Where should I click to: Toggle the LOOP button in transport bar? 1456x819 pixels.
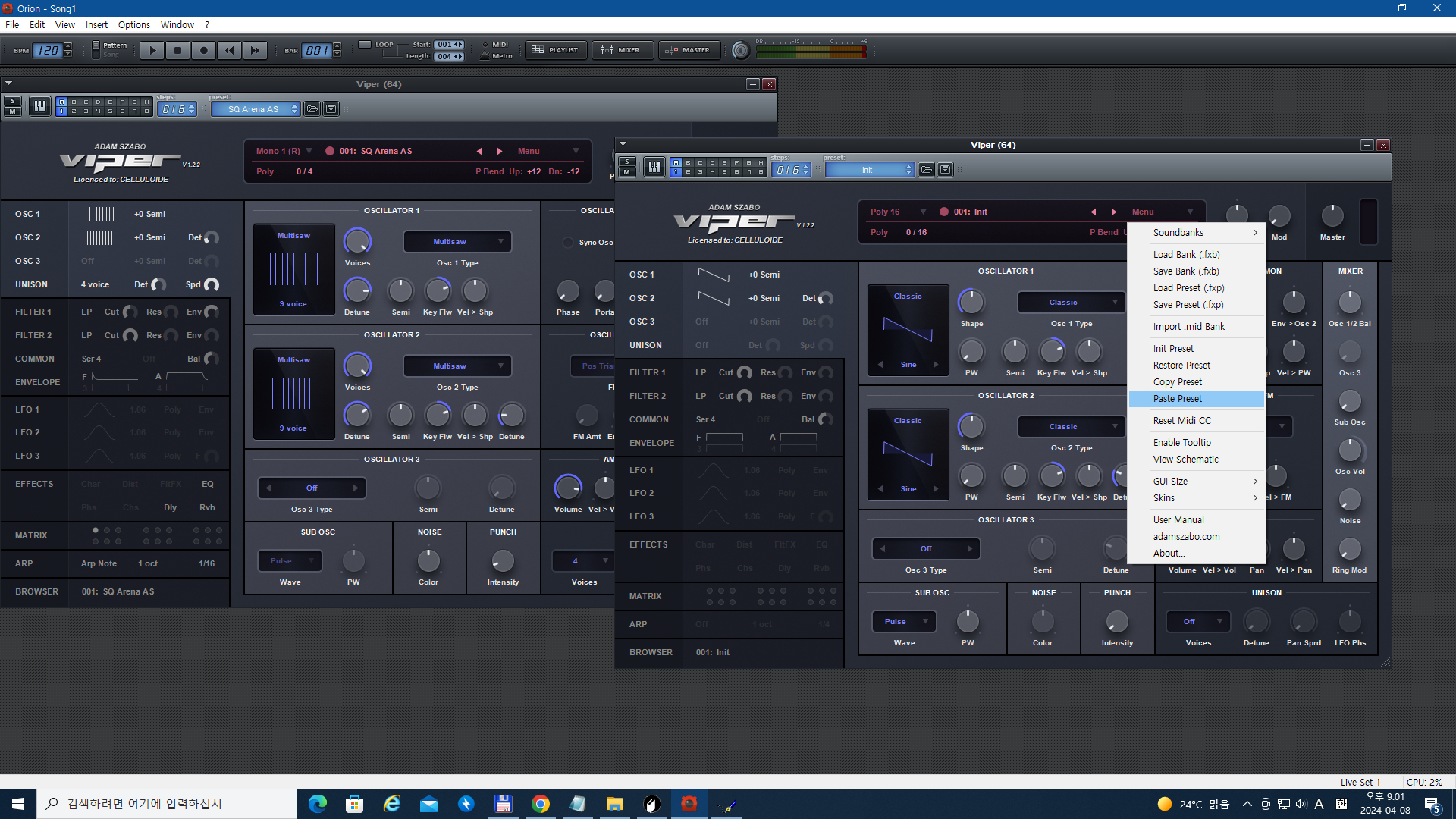365,45
